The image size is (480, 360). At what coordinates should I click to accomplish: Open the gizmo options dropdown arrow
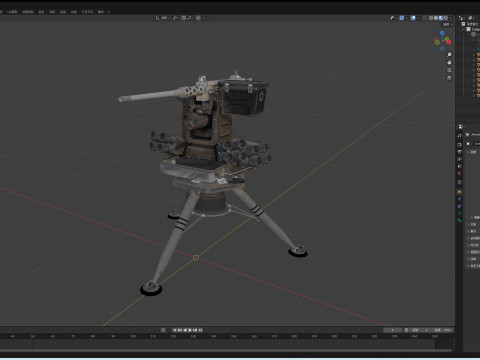coord(407,18)
